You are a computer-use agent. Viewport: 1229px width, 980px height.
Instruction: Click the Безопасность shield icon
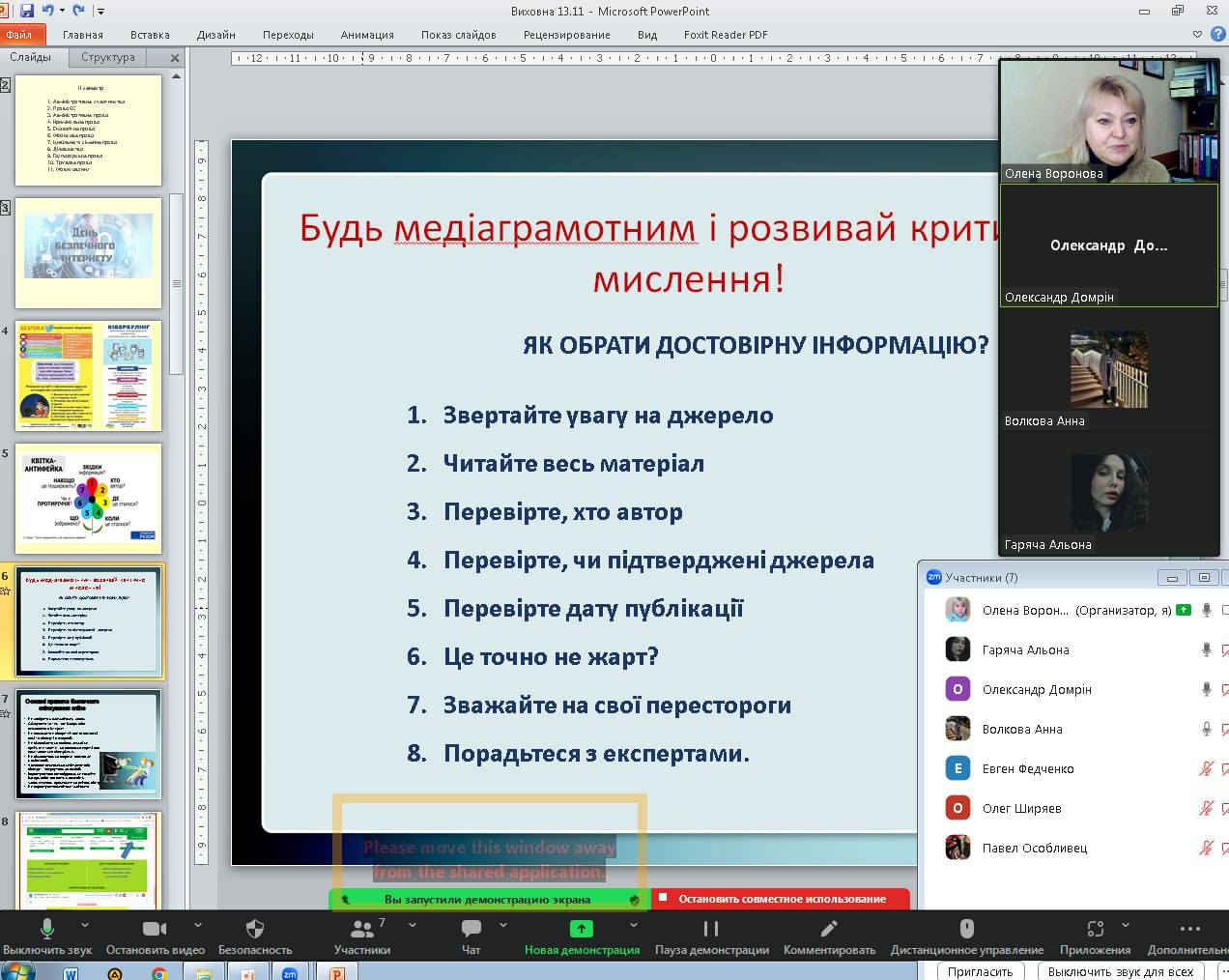pos(255,929)
